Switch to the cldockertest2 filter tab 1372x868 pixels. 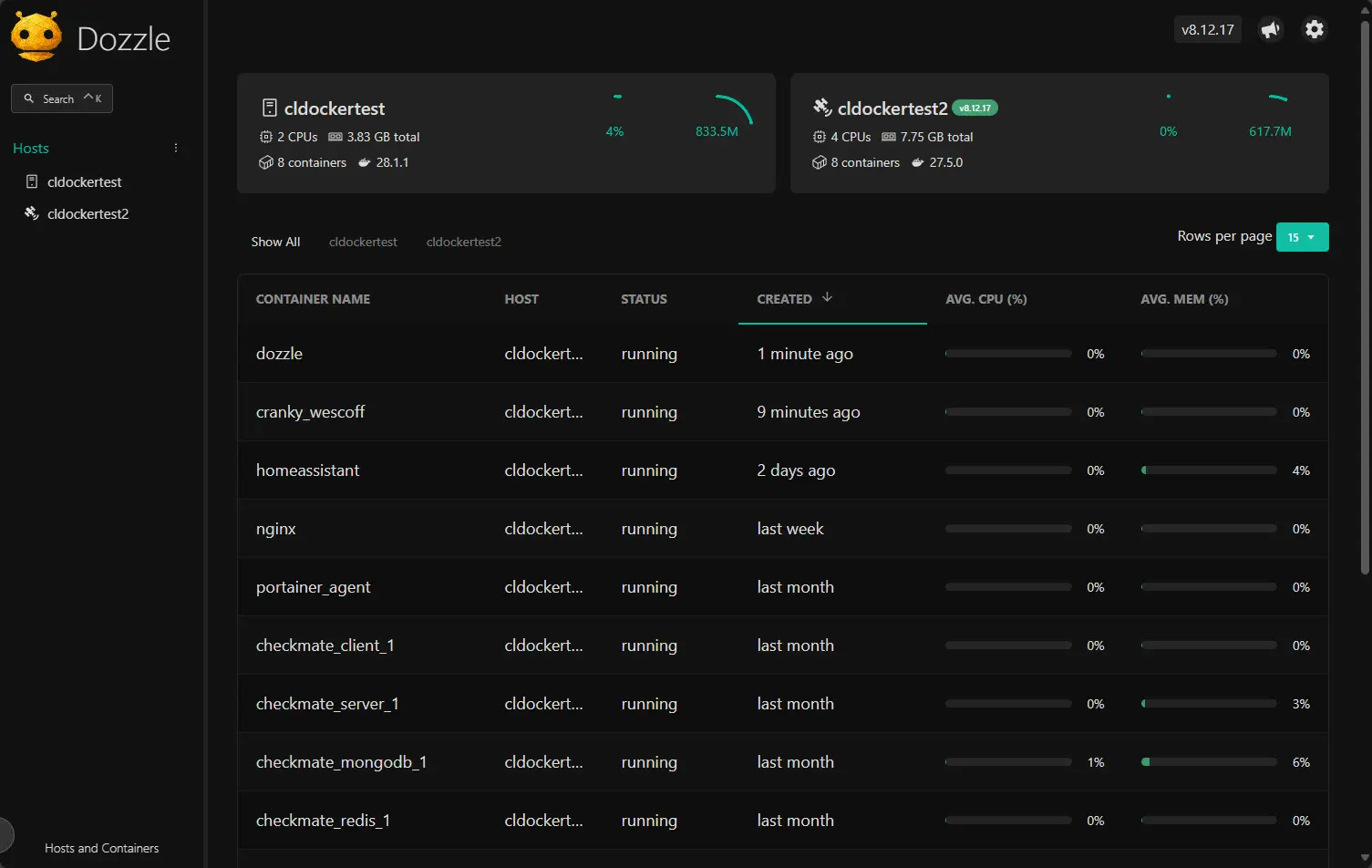463,242
